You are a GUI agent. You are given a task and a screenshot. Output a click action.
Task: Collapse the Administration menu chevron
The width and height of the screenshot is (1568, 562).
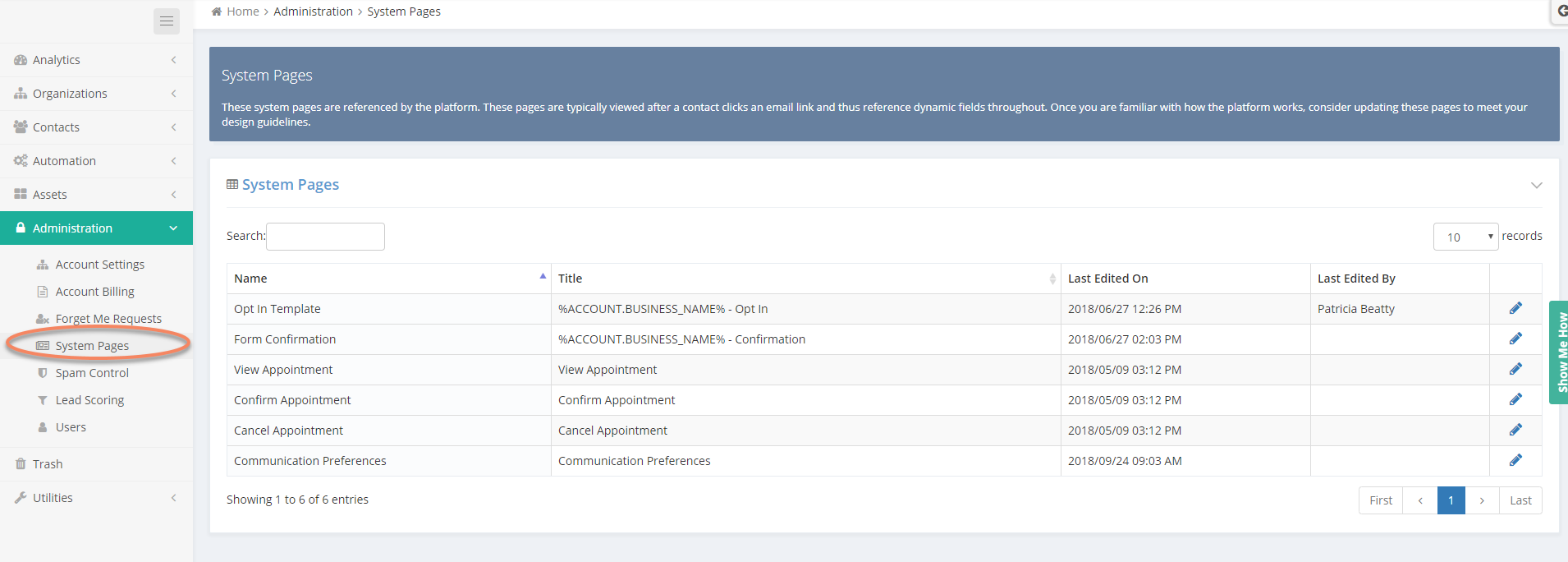coord(173,228)
